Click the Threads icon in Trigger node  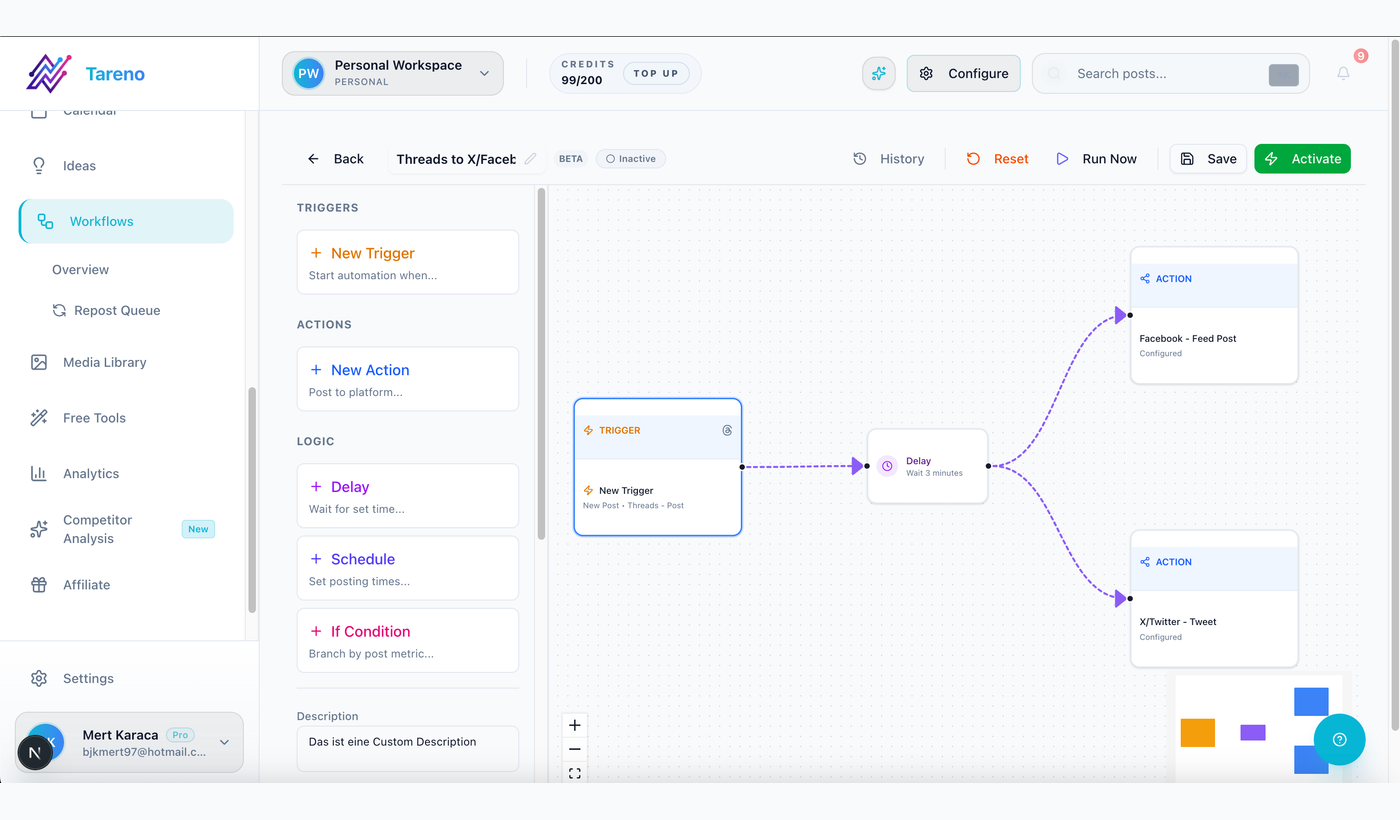727,430
